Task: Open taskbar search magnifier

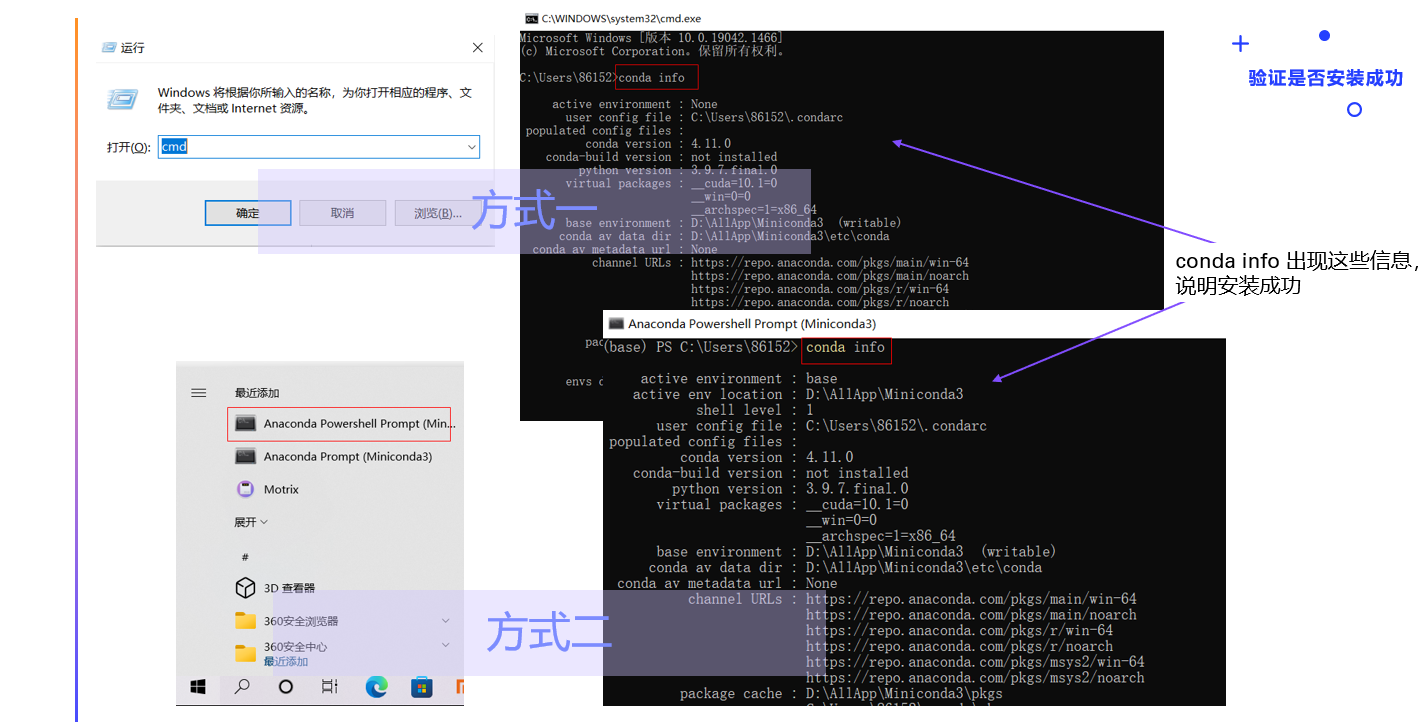Action: pyautogui.click(x=242, y=687)
